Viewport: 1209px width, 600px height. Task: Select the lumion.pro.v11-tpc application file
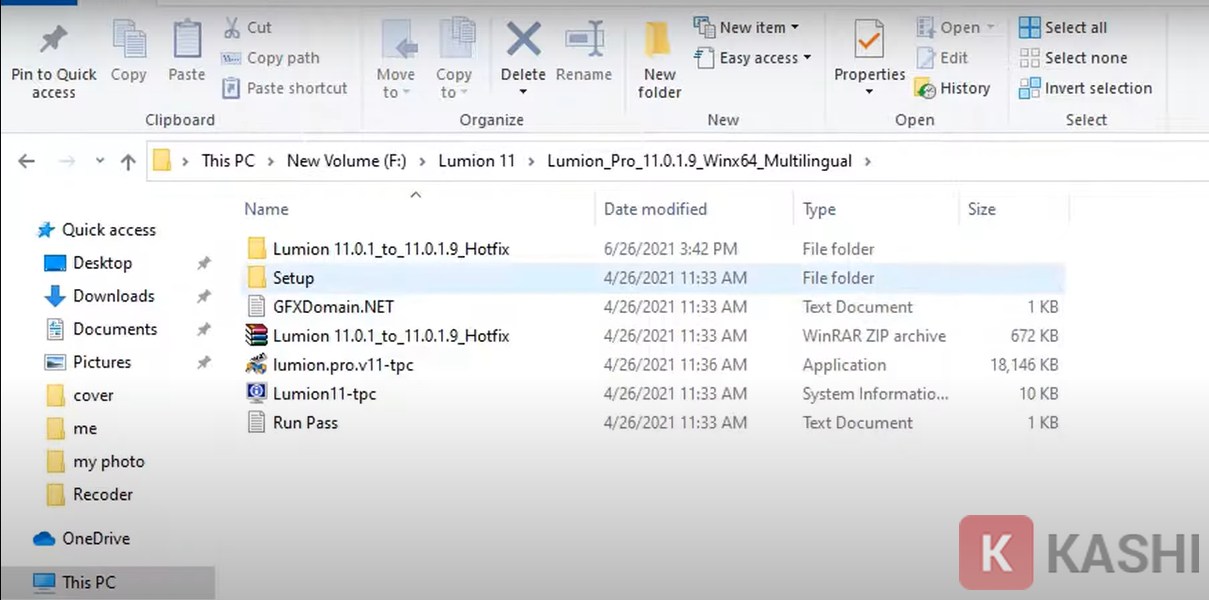pos(342,365)
